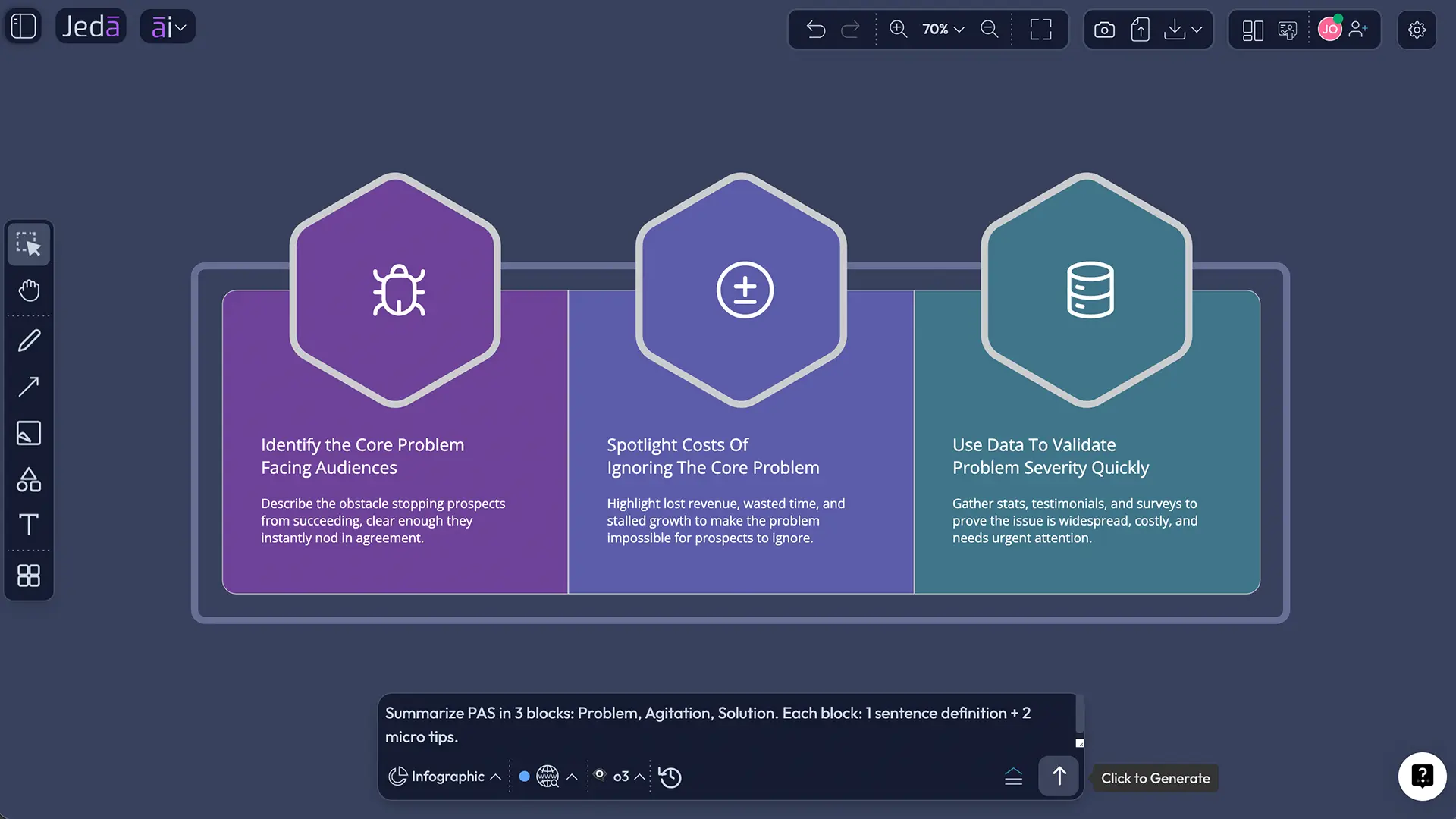Open the download options menu

[x=1183, y=30]
